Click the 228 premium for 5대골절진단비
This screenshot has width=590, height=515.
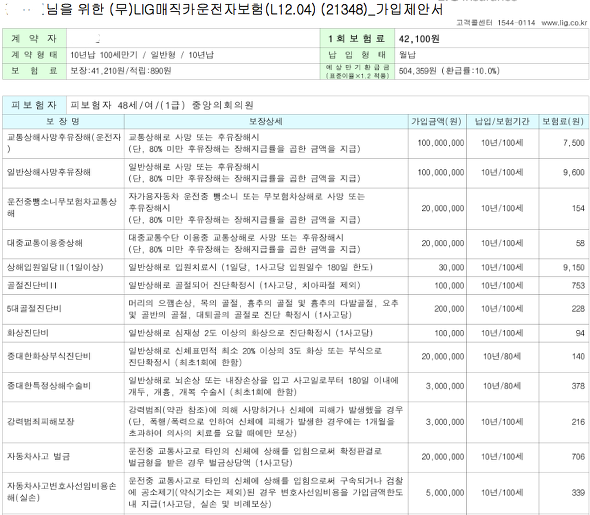(x=578, y=309)
